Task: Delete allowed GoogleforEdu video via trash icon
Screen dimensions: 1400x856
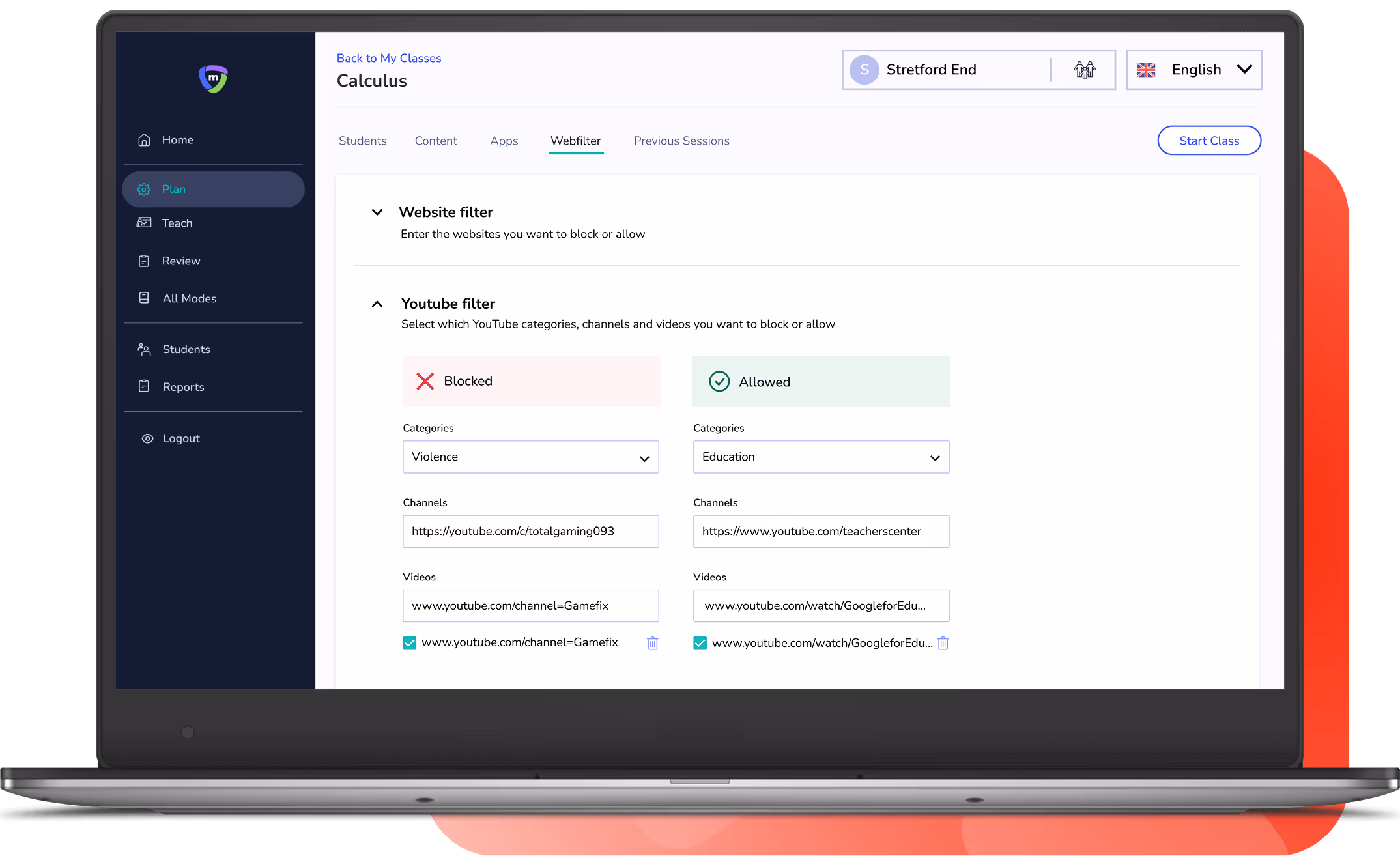Action: point(943,643)
